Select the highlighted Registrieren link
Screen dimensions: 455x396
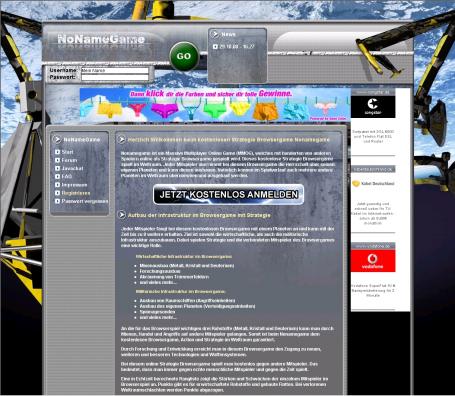point(76,193)
